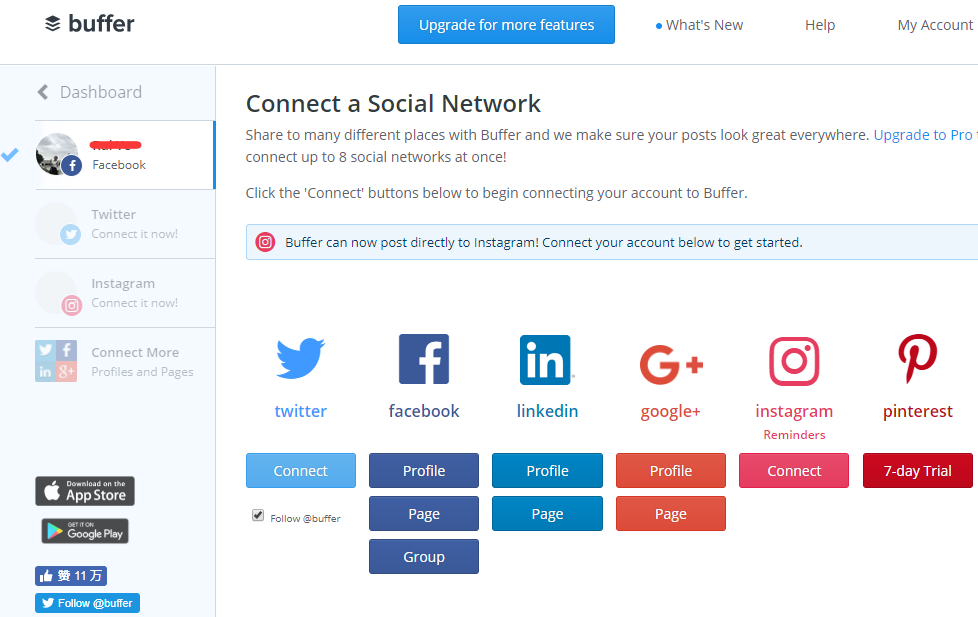Connect a Facebook Group
978x617 pixels.
click(424, 557)
